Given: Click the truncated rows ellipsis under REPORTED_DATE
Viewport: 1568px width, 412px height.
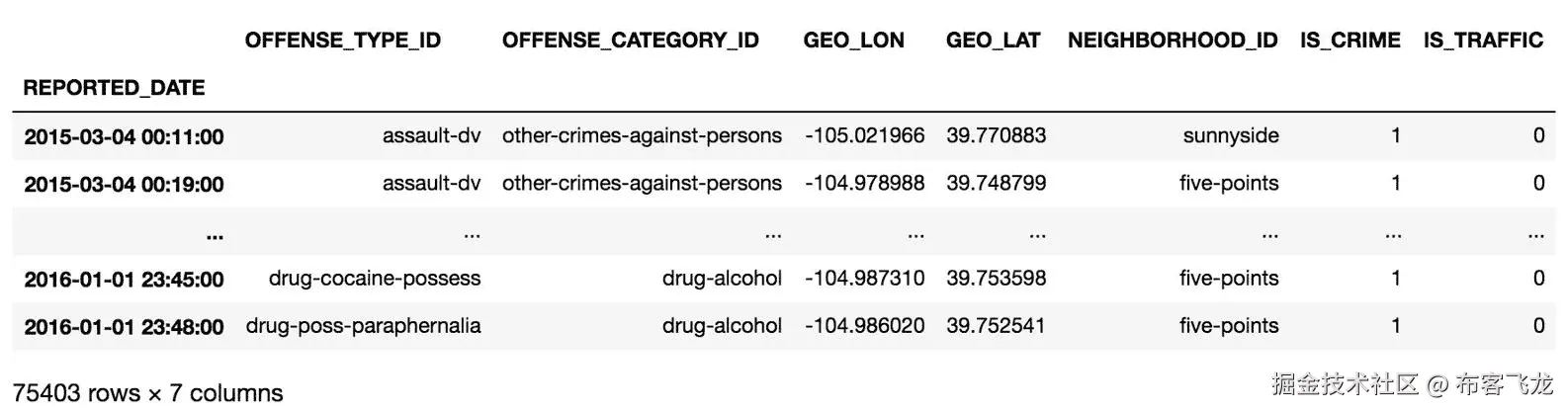Looking at the screenshot, I should coord(215,235).
